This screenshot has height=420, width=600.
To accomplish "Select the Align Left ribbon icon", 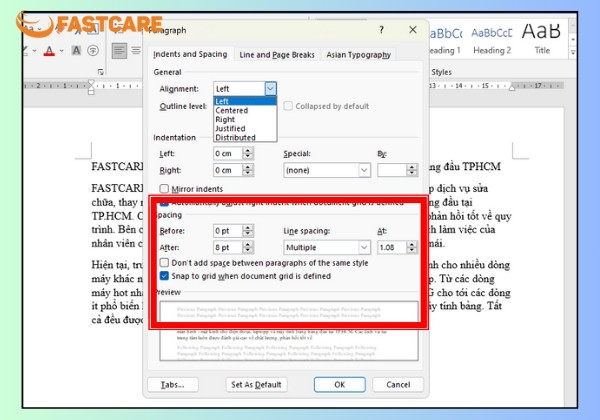I will 119,50.
